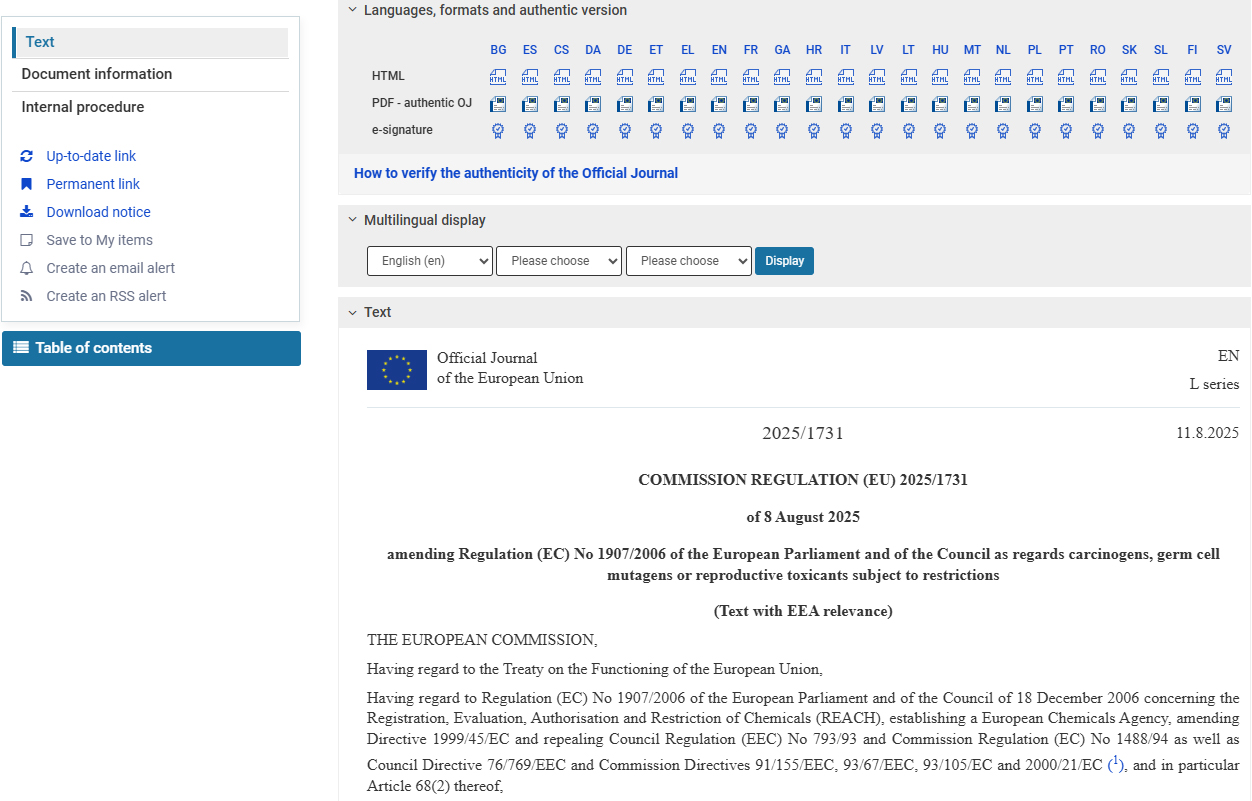1252x801 pixels.
Task: Open the Swedish HTML version icon
Action: [x=1223, y=77]
